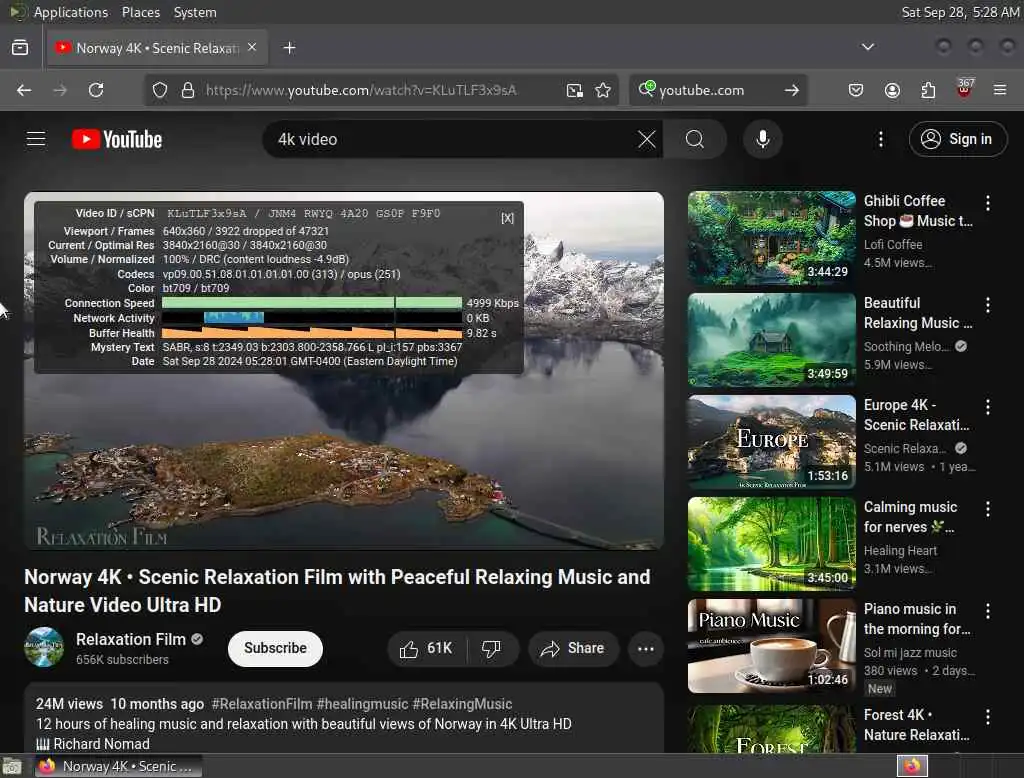Screen dimensions: 1024x778
Task: Go back in browser history
Action: 24,90
